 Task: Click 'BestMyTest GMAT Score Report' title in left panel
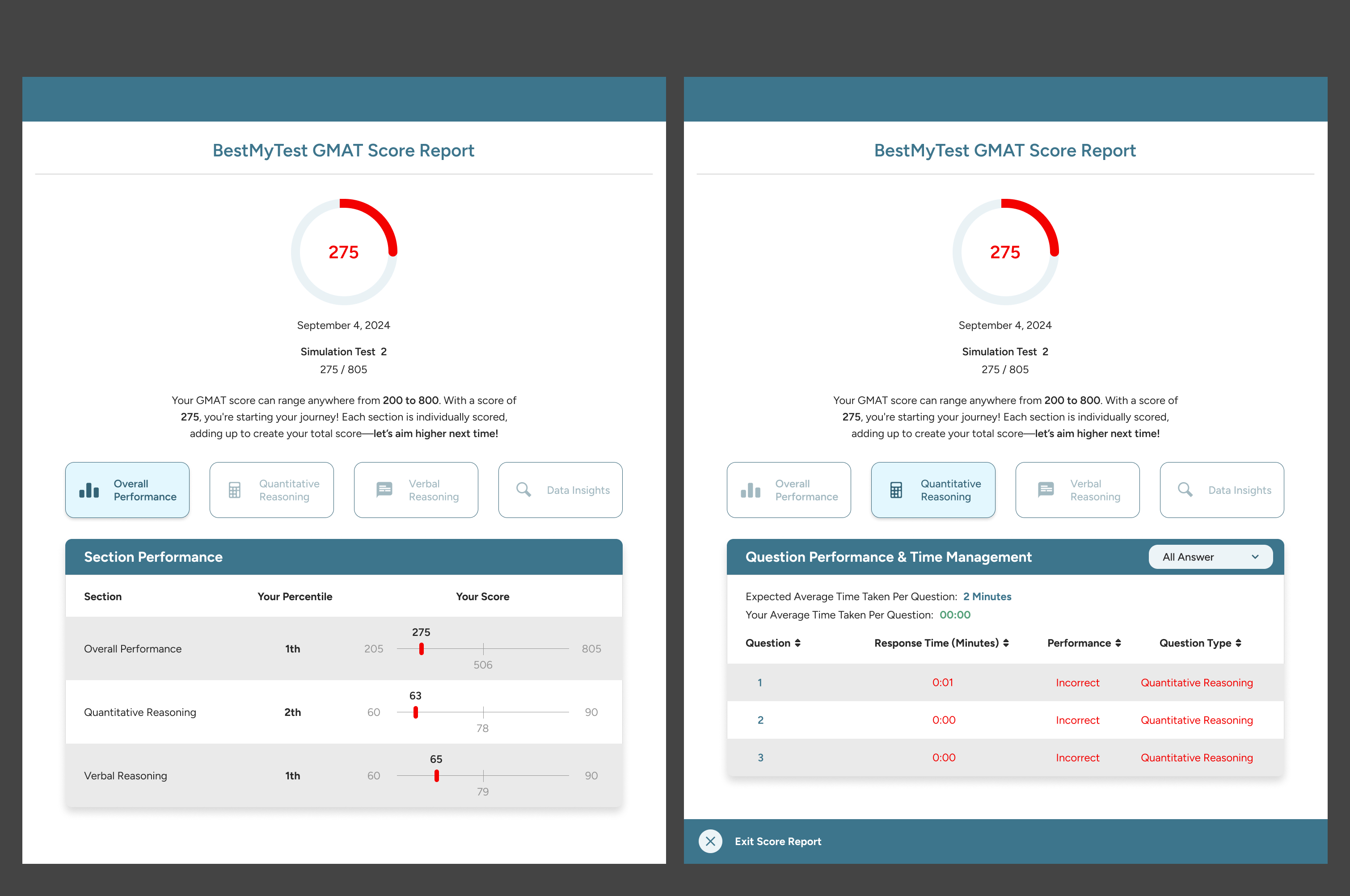[343, 150]
